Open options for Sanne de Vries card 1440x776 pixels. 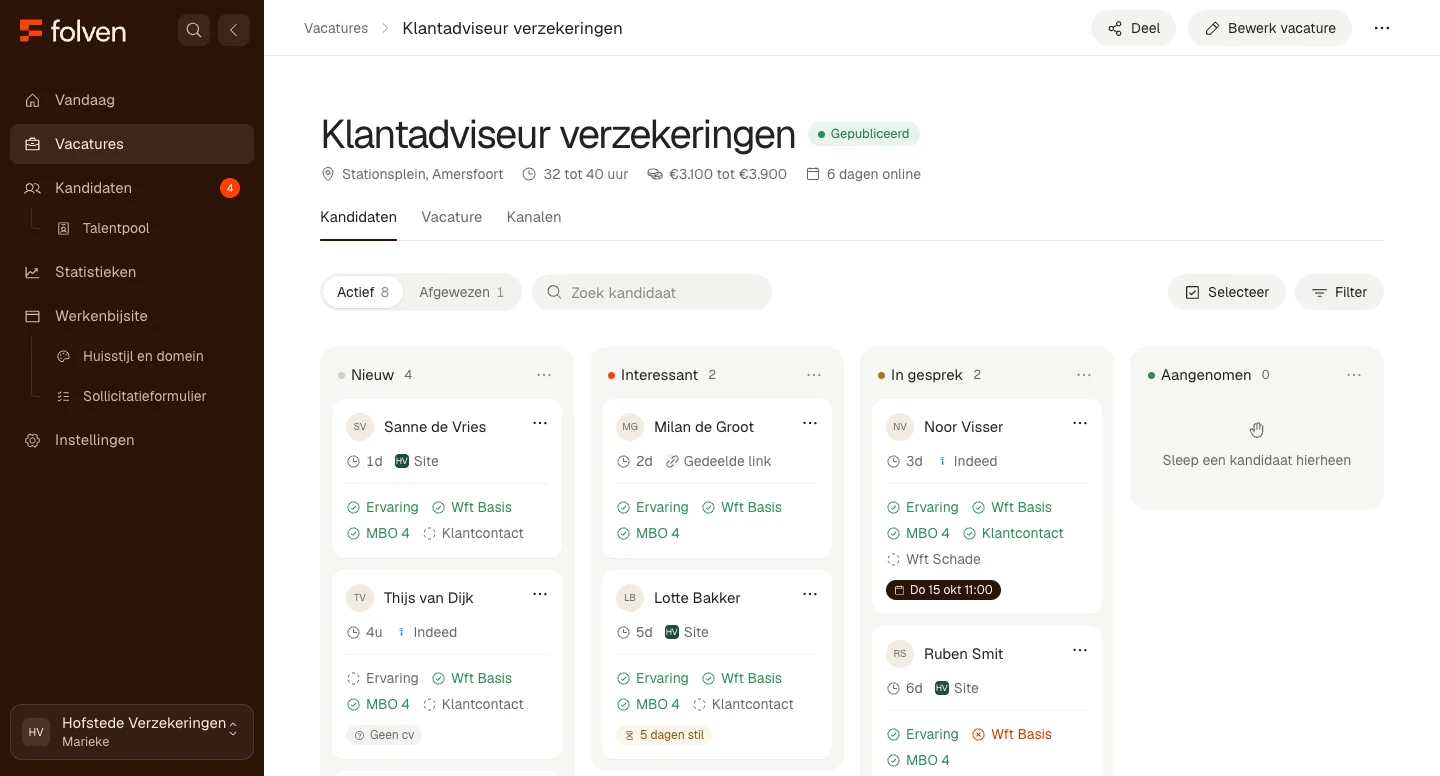pos(540,424)
